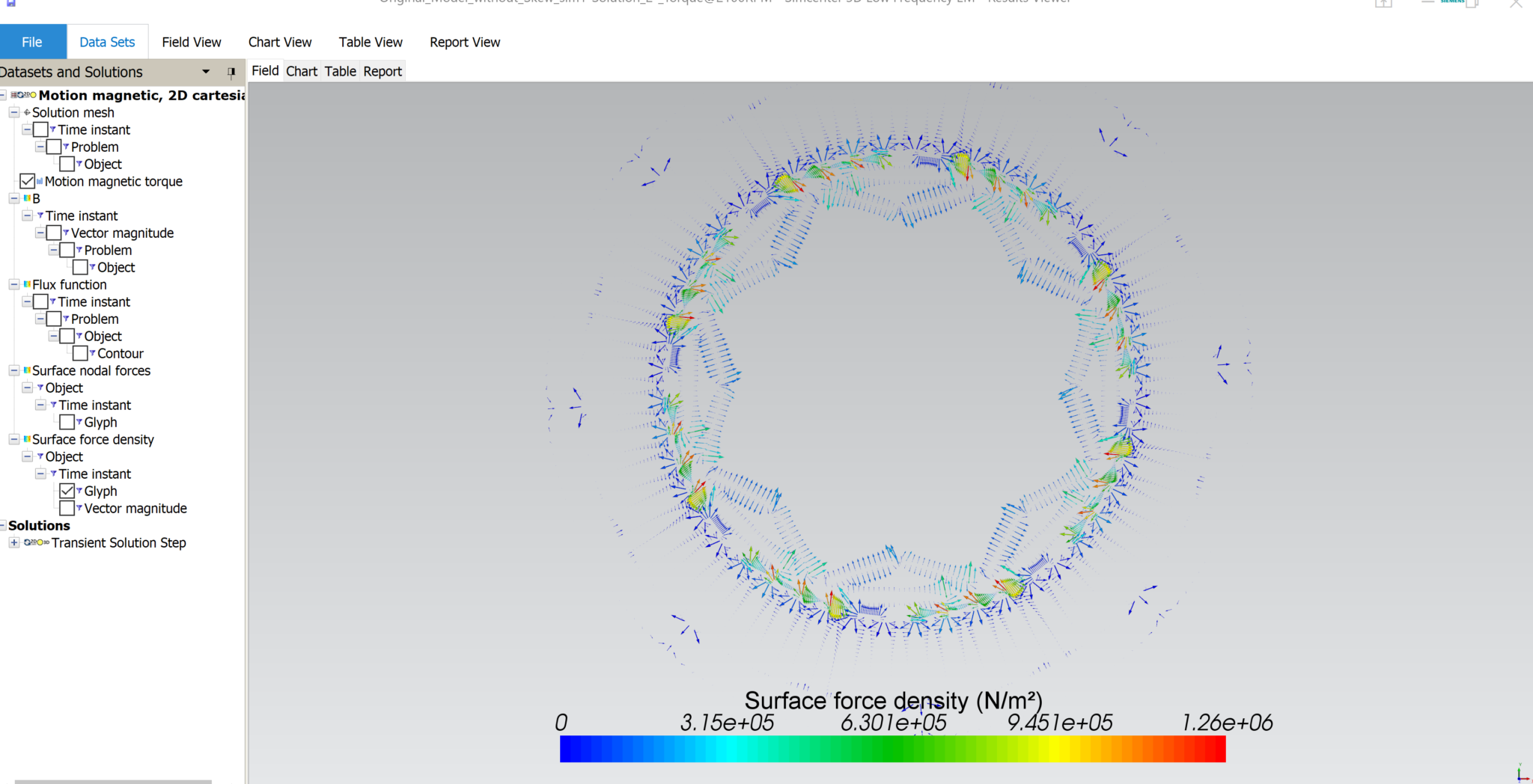
Task: Click the solution icon beside Transient Solution Step
Action: [33, 542]
